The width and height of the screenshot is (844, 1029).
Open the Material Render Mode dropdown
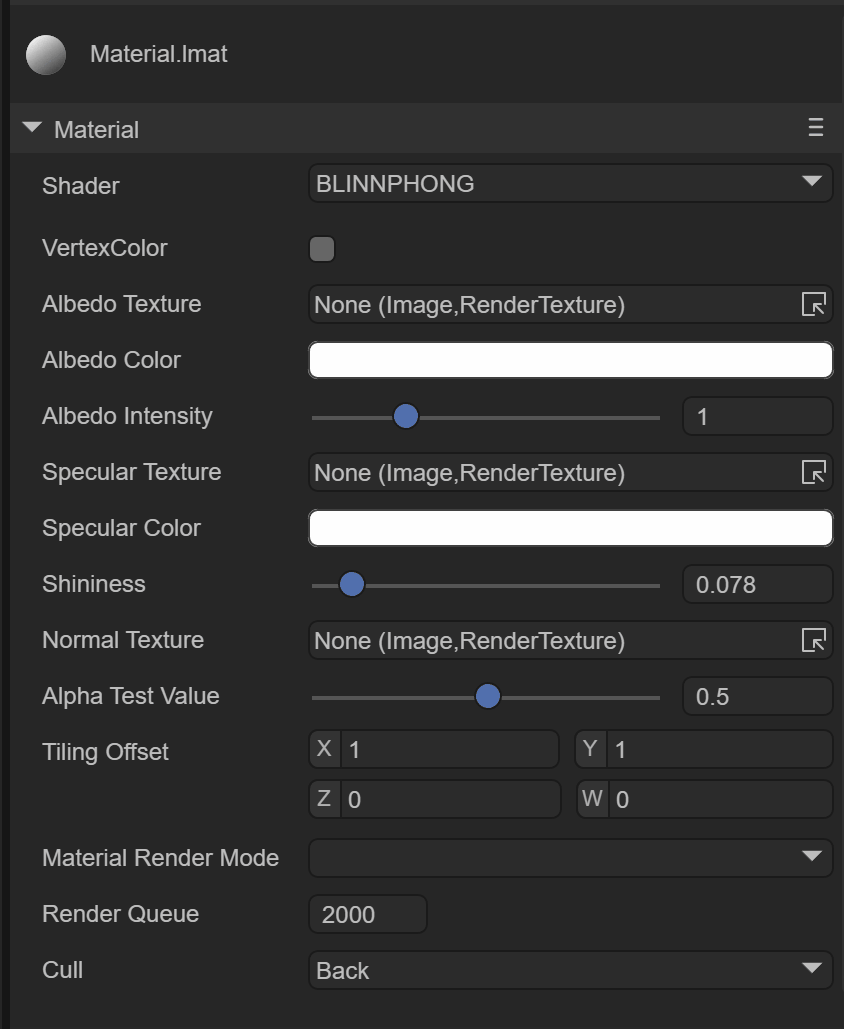570,858
